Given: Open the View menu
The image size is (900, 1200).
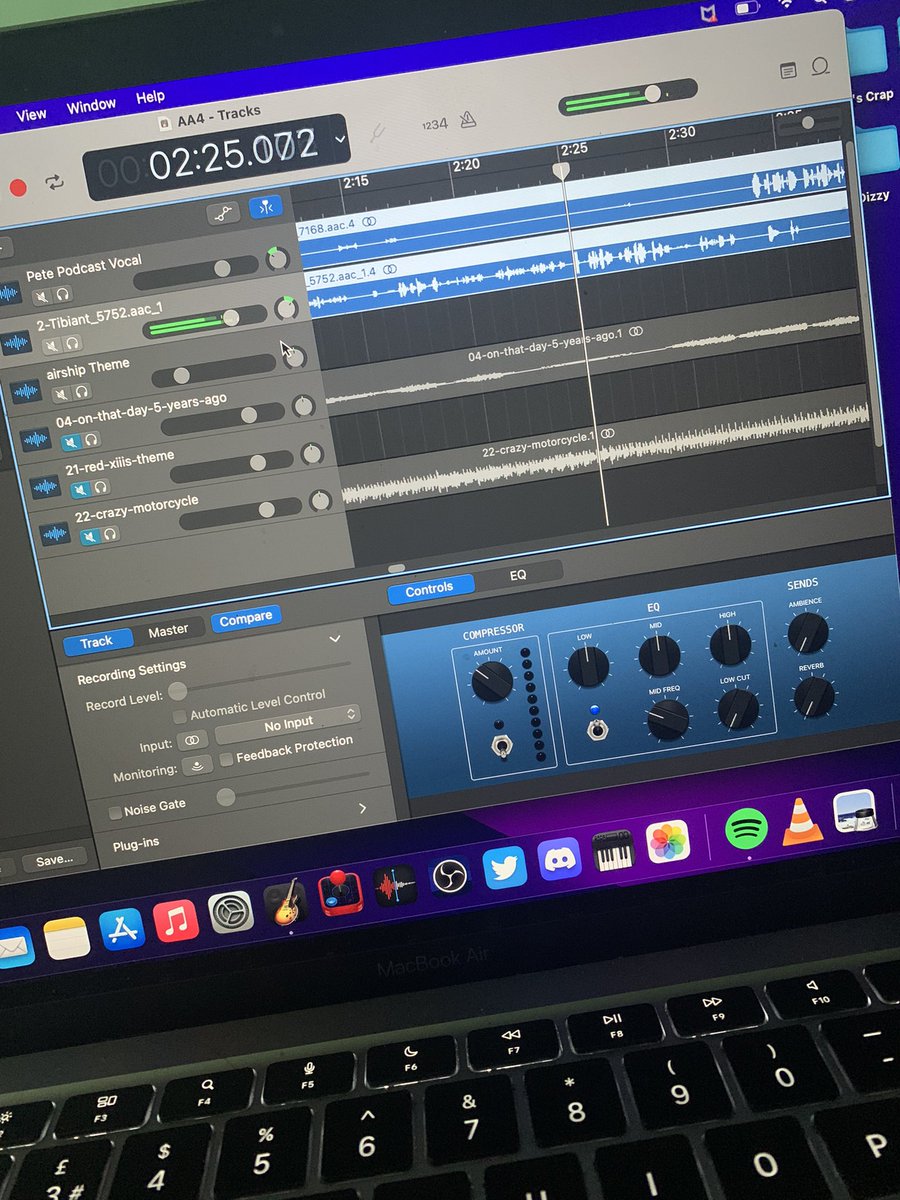Looking at the screenshot, I should [x=31, y=114].
